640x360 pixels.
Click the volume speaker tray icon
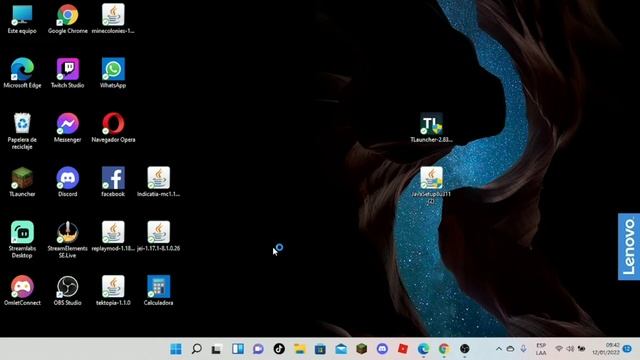570,349
